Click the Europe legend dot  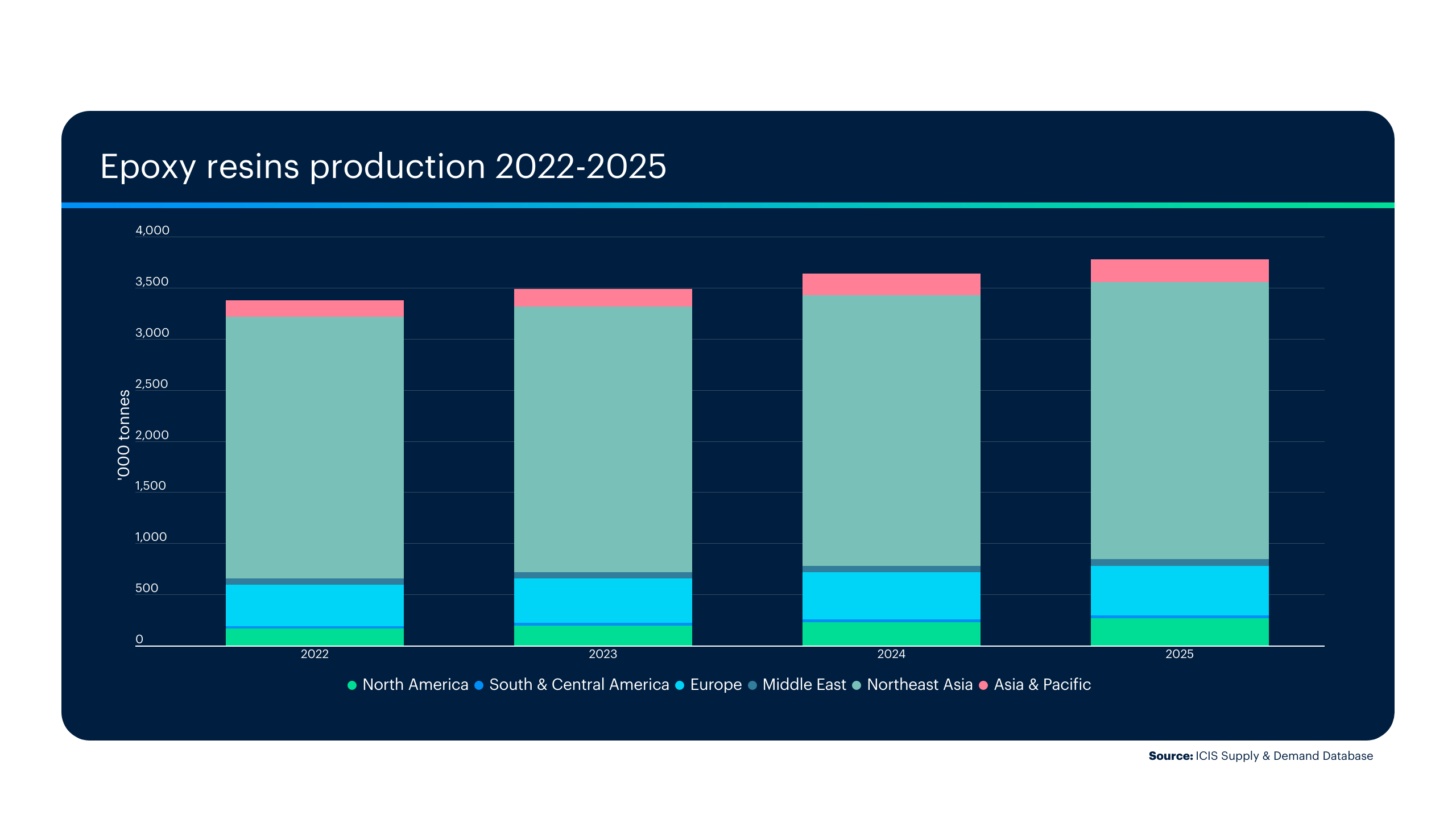[x=680, y=685]
